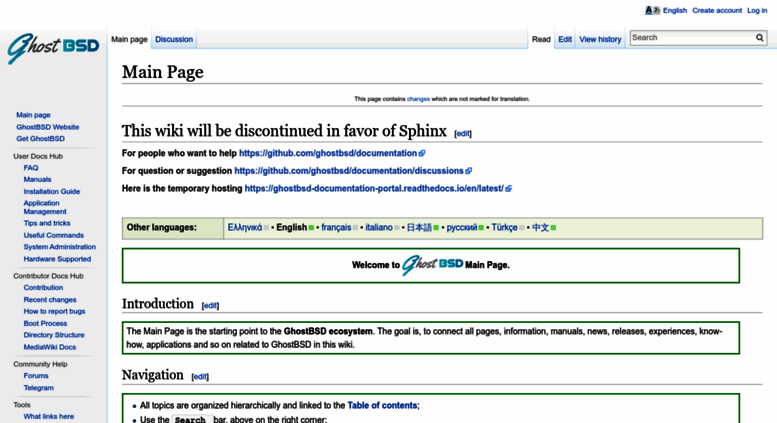Go to Main page in sidebar
Viewport: 777px width, 423px height.
click(x=33, y=115)
